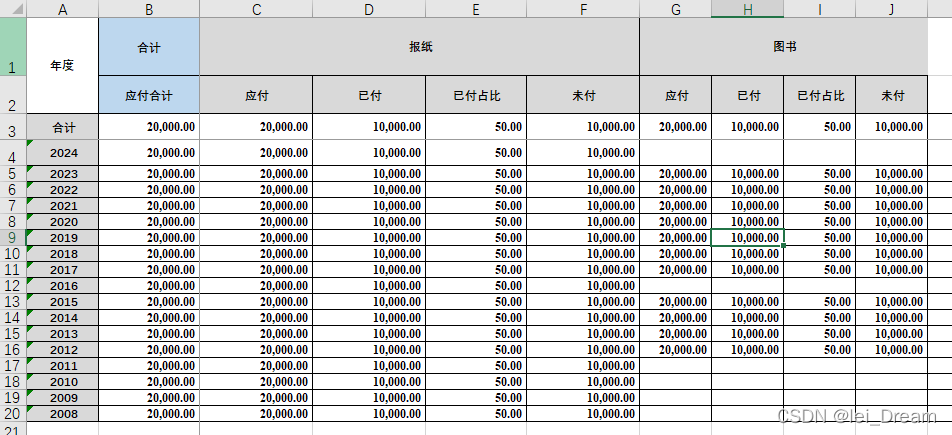Click 应付合计 value in the 2024 row
Screen dimensions: 952x435
pyautogui.click(x=149, y=152)
